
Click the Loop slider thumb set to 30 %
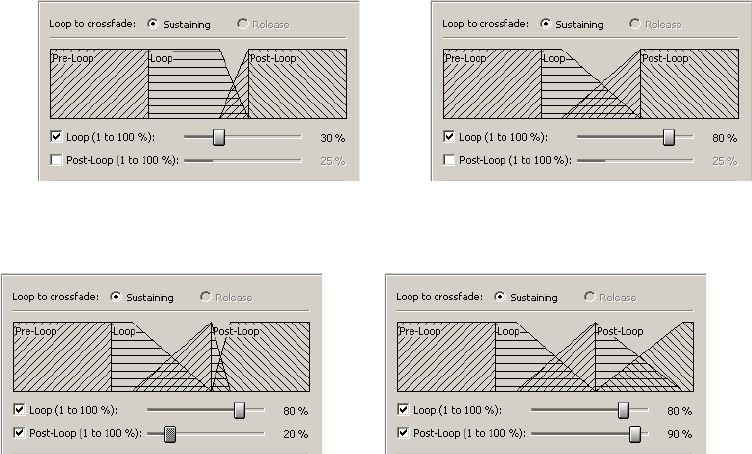(x=219, y=137)
